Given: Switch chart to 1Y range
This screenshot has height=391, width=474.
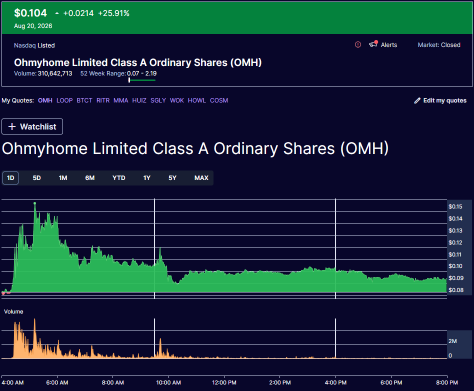Looking at the screenshot, I should (147, 178).
